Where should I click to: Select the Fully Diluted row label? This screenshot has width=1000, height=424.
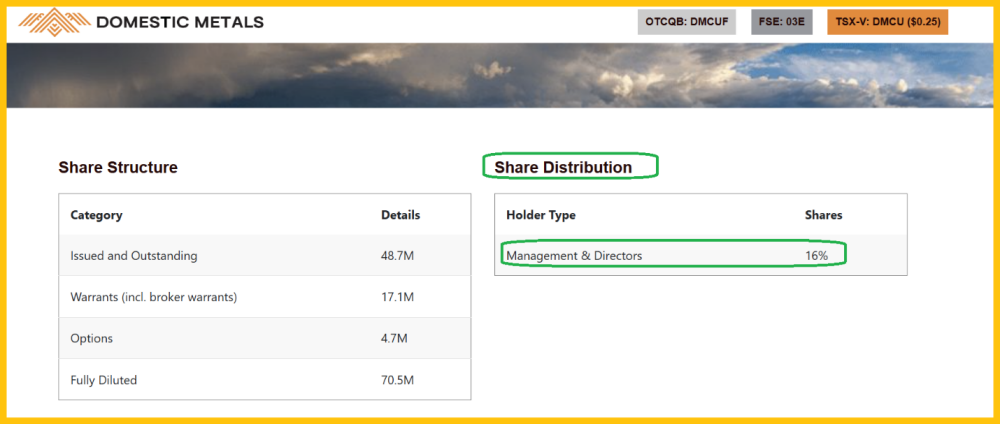[x=105, y=380]
